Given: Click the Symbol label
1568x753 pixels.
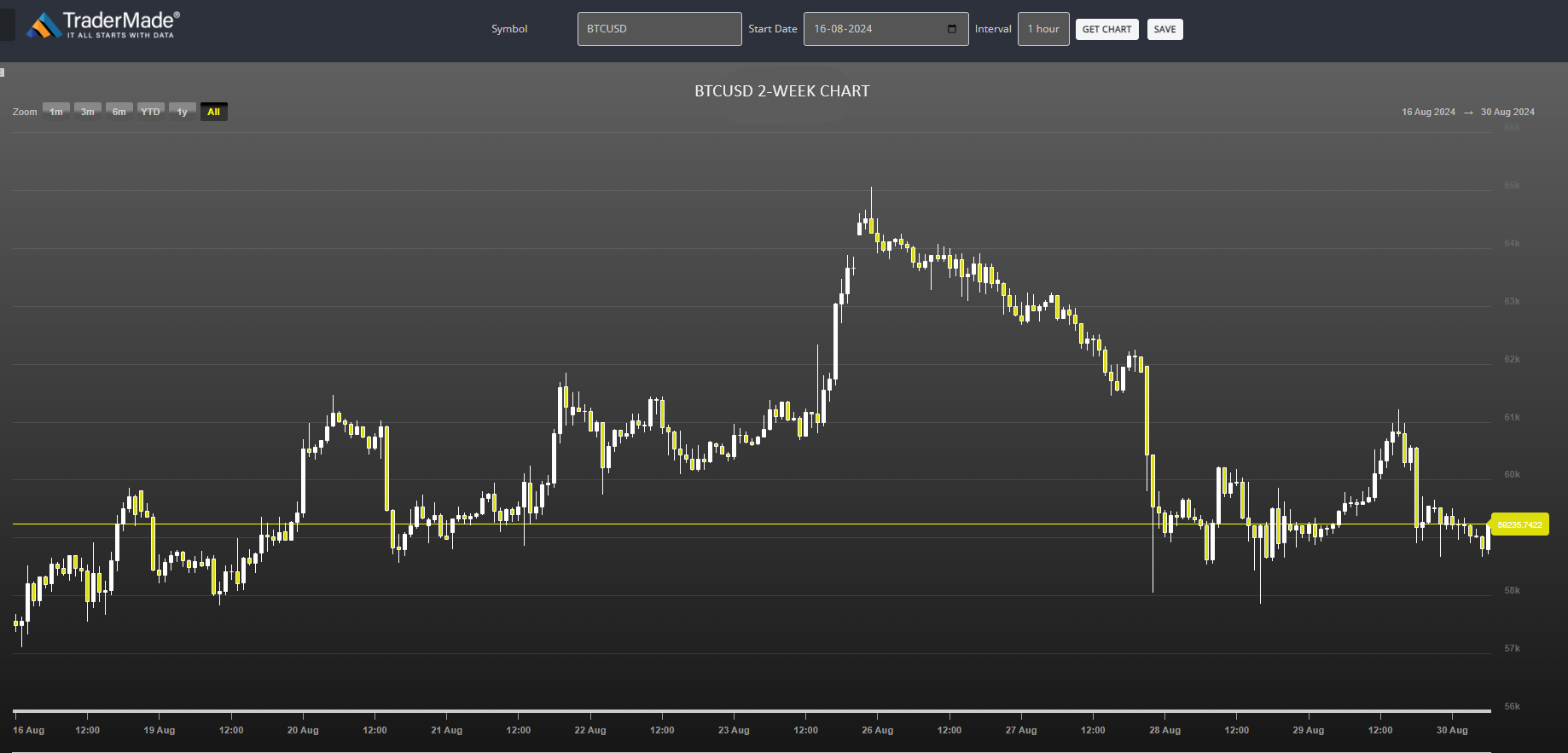Looking at the screenshot, I should (509, 29).
